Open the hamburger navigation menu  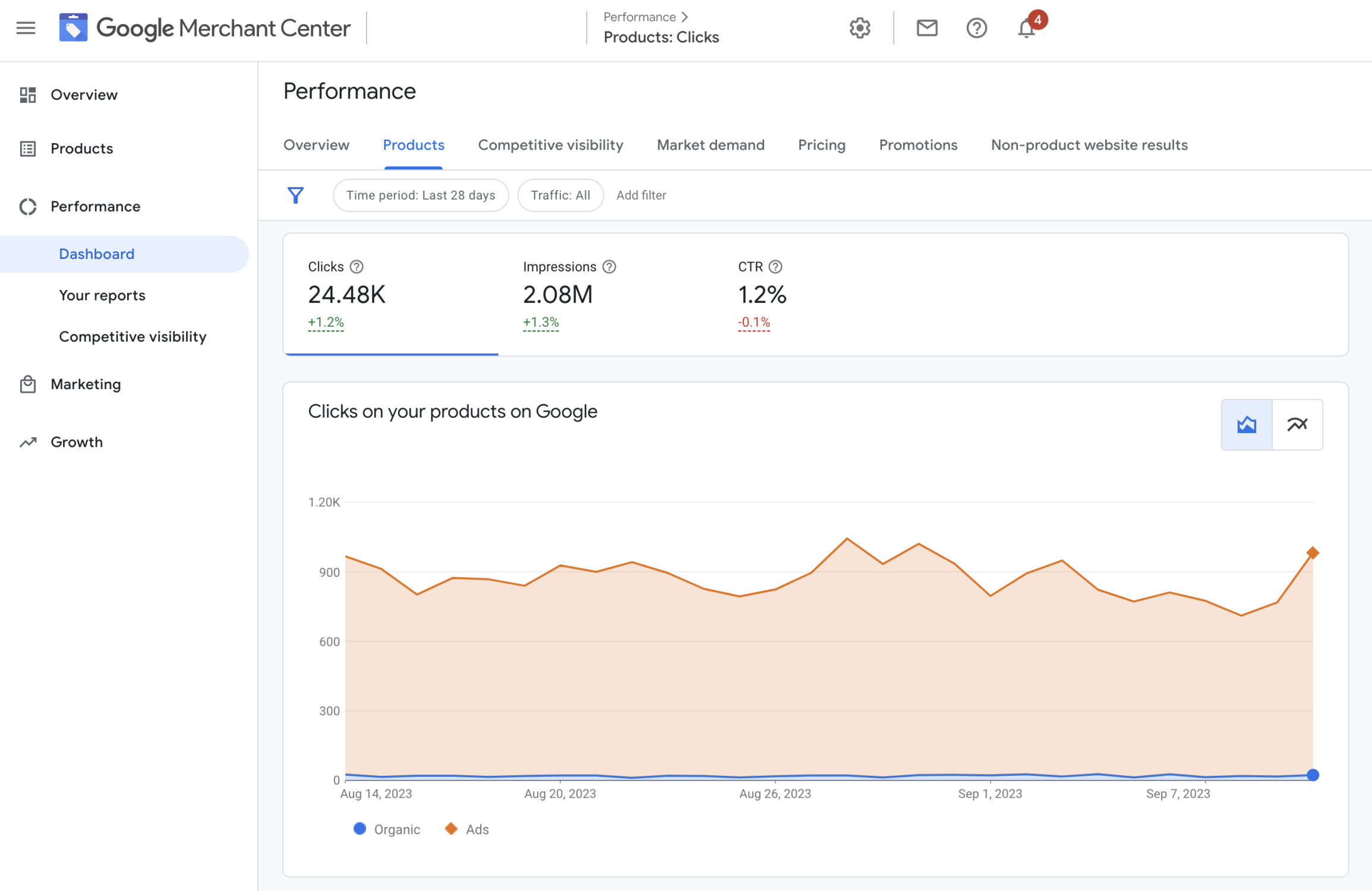pyautogui.click(x=26, y=28)
